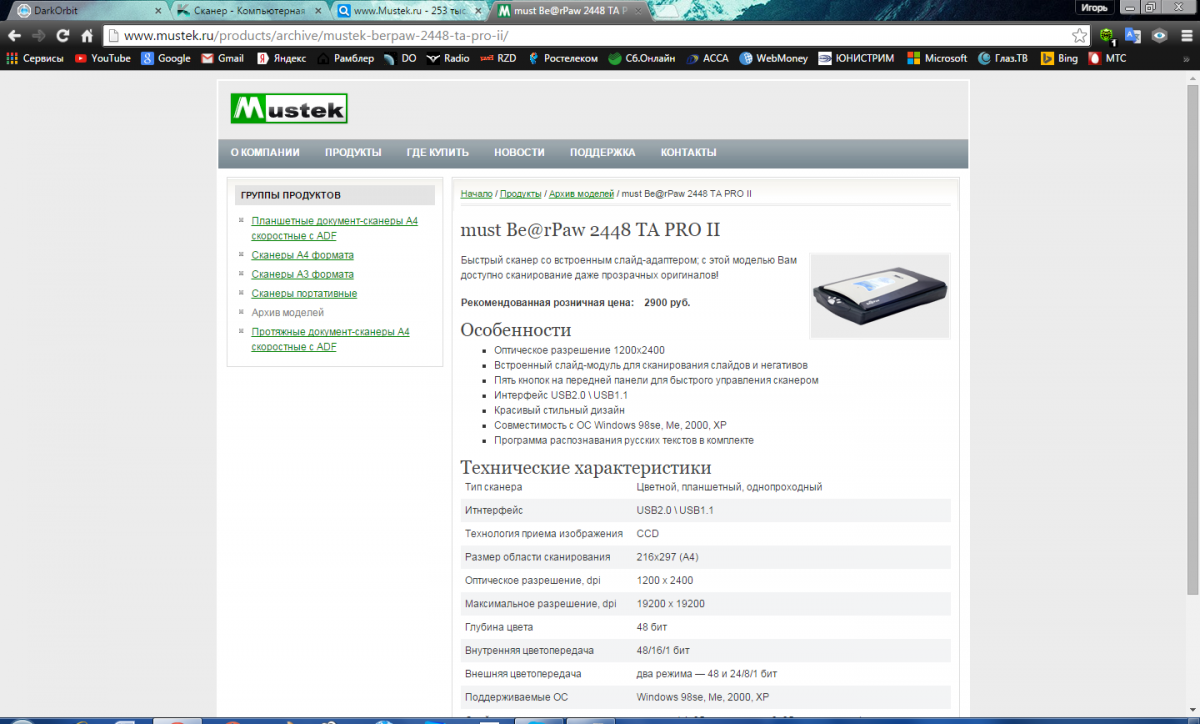The image size is (1200, 724).
Task: Open the ПОДДЕРЖКА menu item
Action: tap(602, 153)
